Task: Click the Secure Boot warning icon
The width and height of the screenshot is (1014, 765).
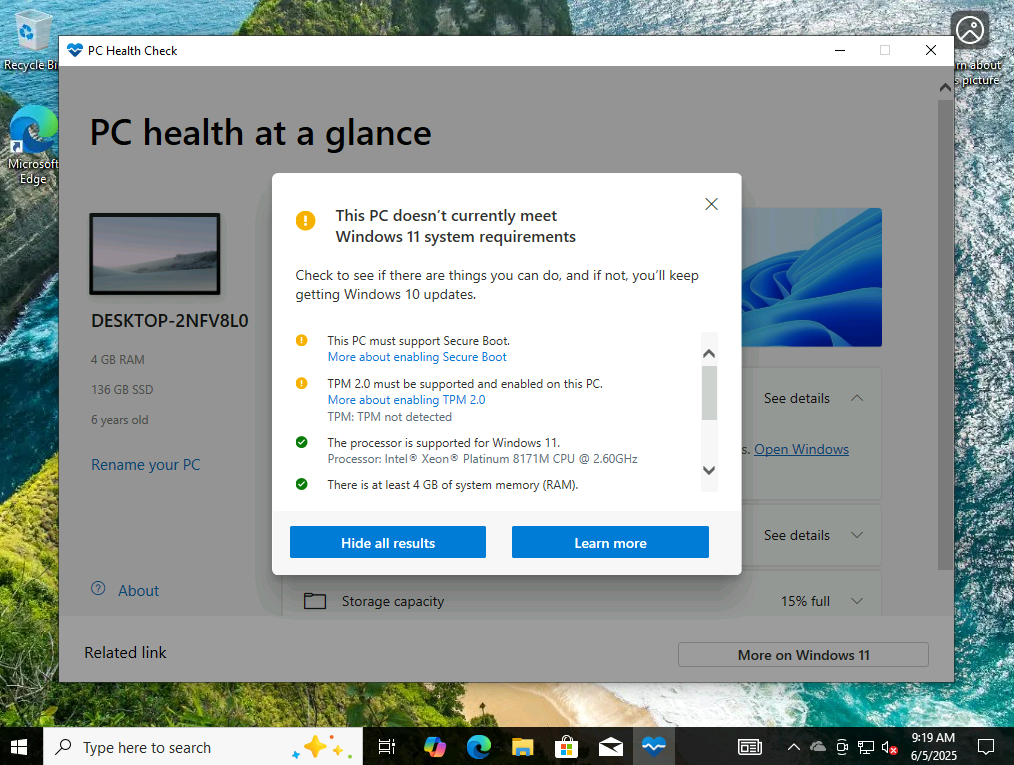Action: click(x=301, y=340)
